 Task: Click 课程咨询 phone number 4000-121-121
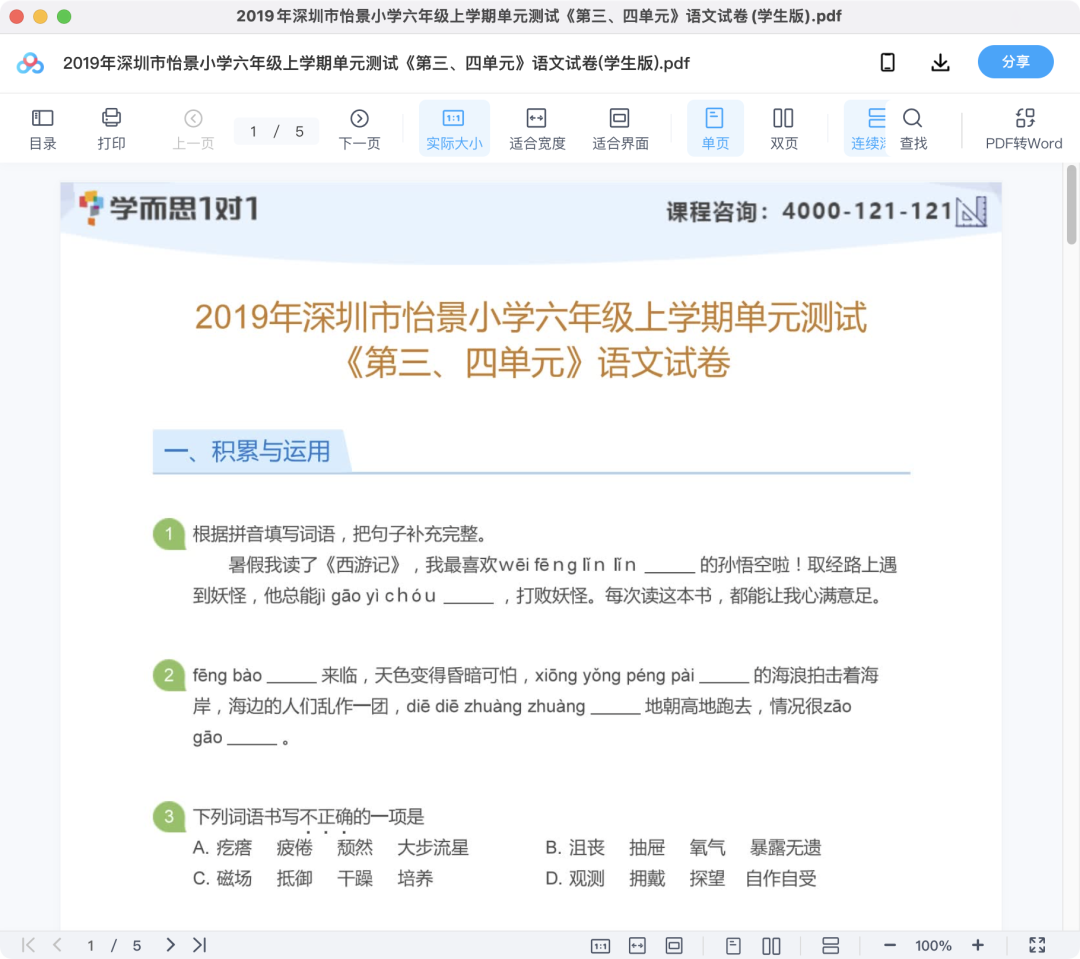pos(867,211)
